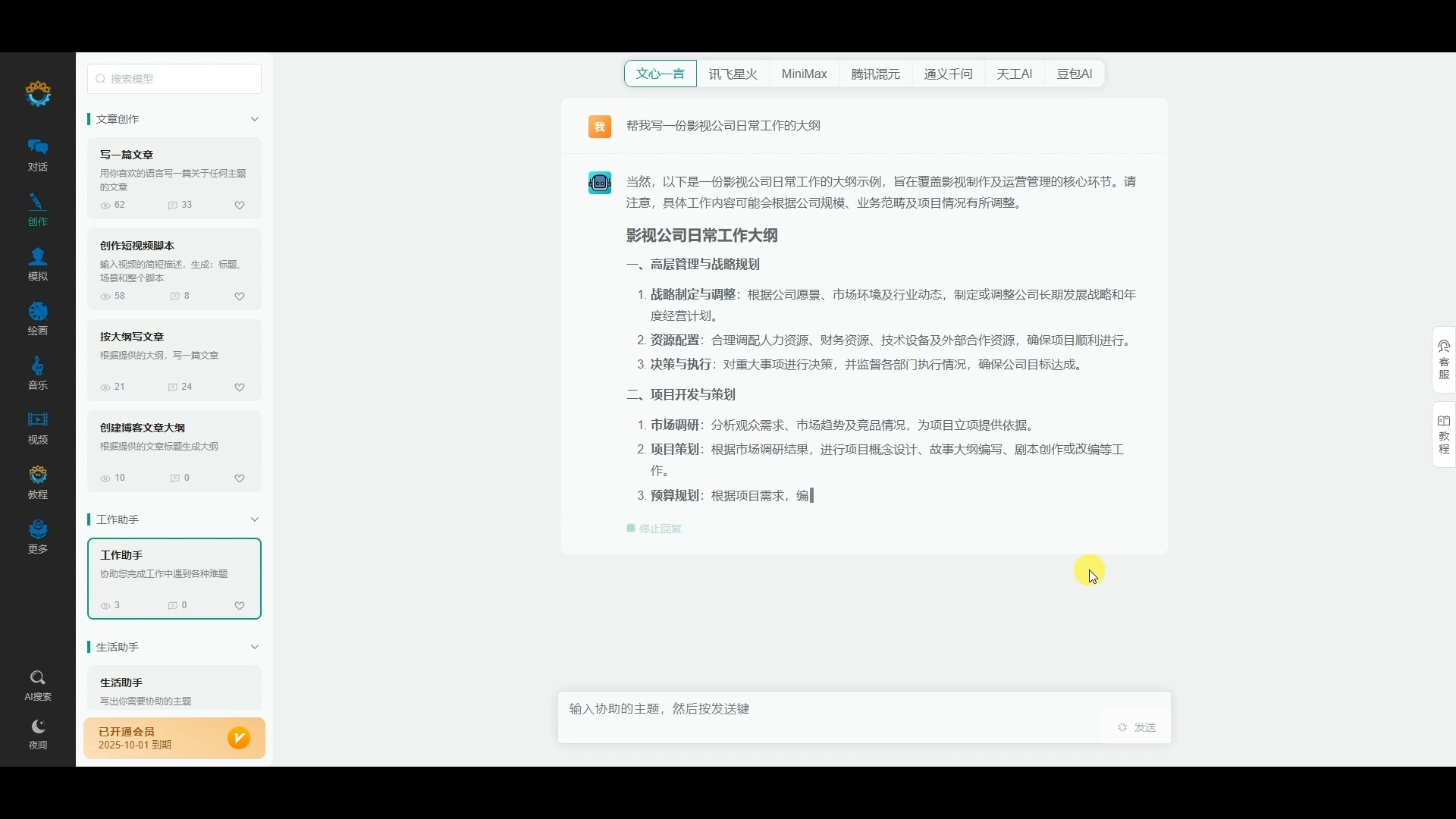Click the comment icon on 写一篇文章 card
Viewport: 1456px width, 819px height.
point(173,206)
